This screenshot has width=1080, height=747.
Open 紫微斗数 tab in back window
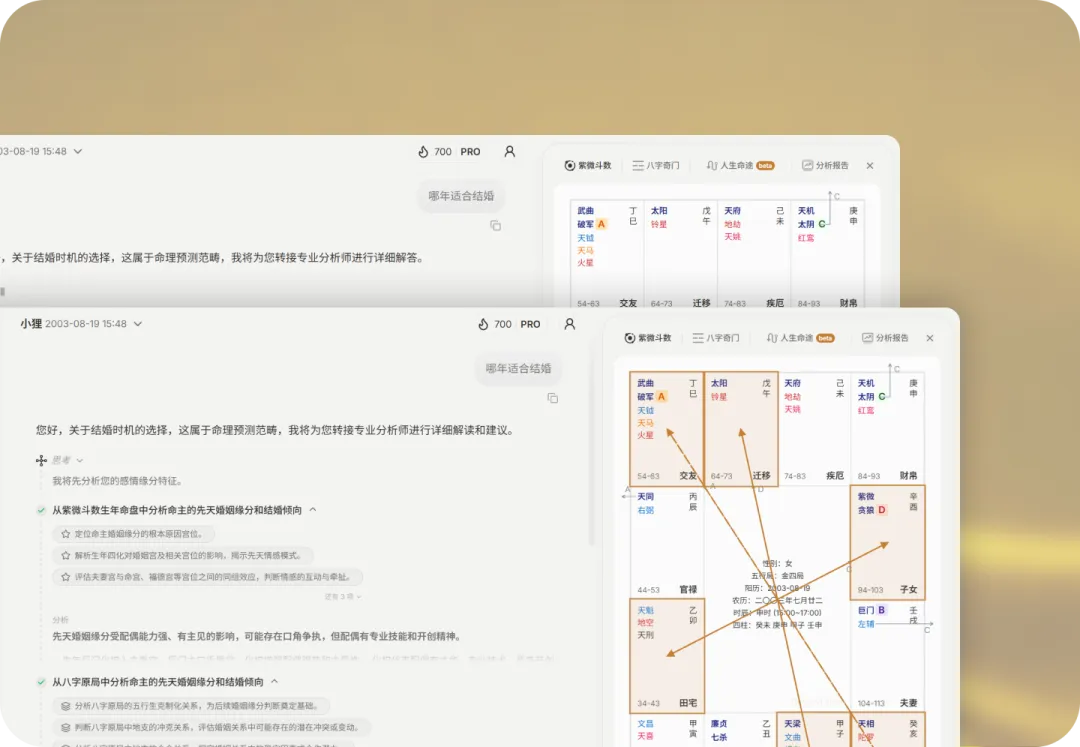tap(588, 165)
